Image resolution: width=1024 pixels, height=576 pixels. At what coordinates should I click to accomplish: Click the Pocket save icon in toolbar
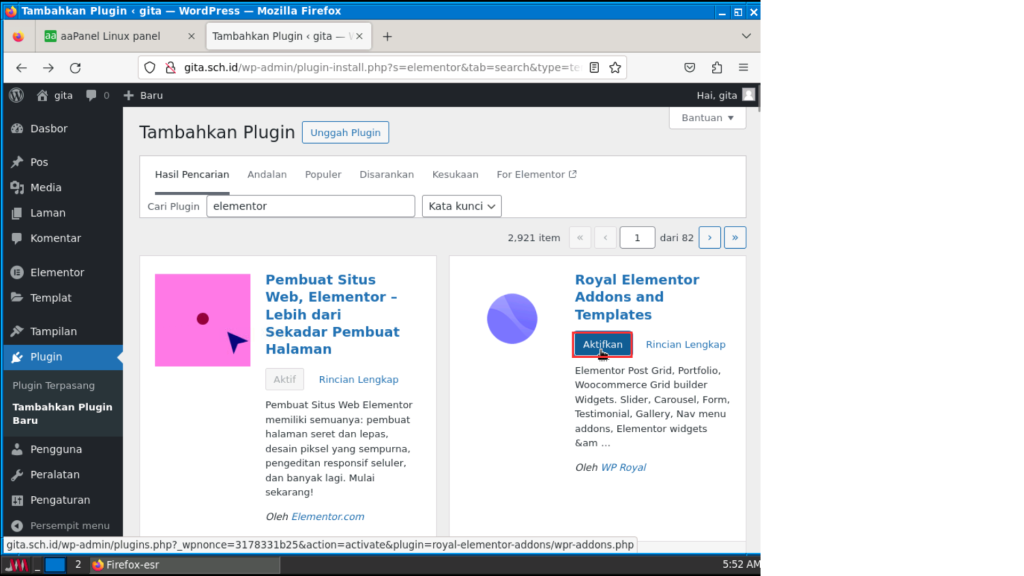point(689,68)
